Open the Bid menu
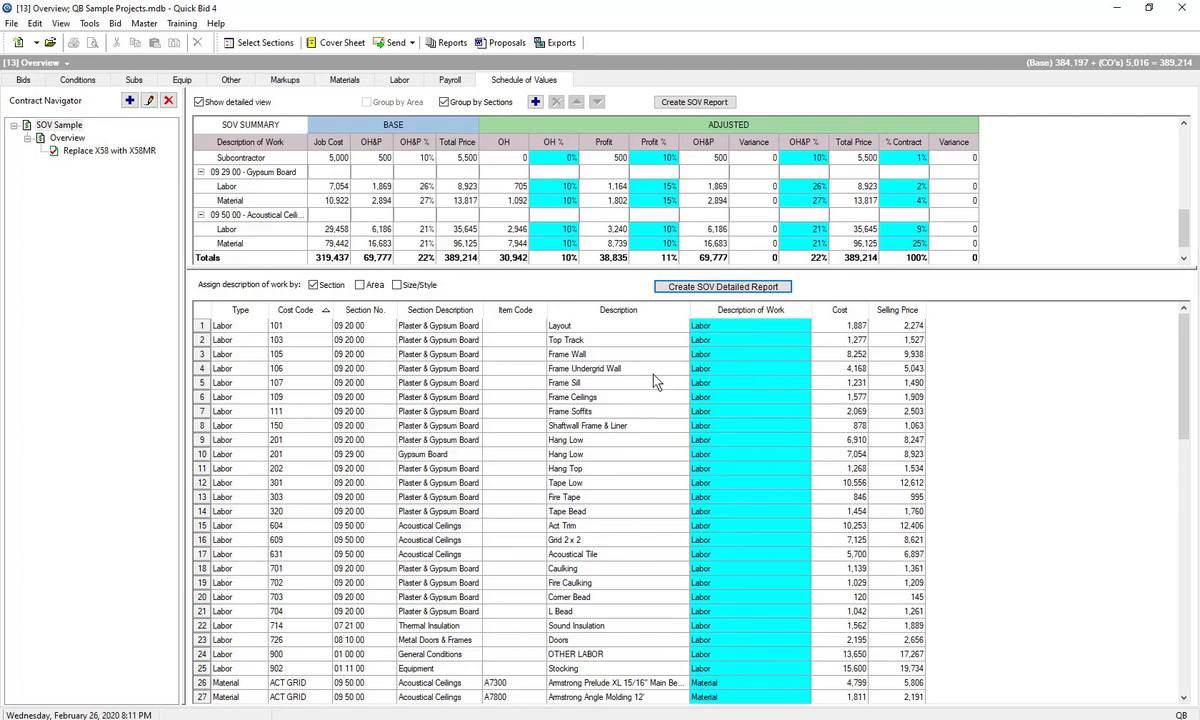This screenshot has width=1200, height=720. pos(115,23)
